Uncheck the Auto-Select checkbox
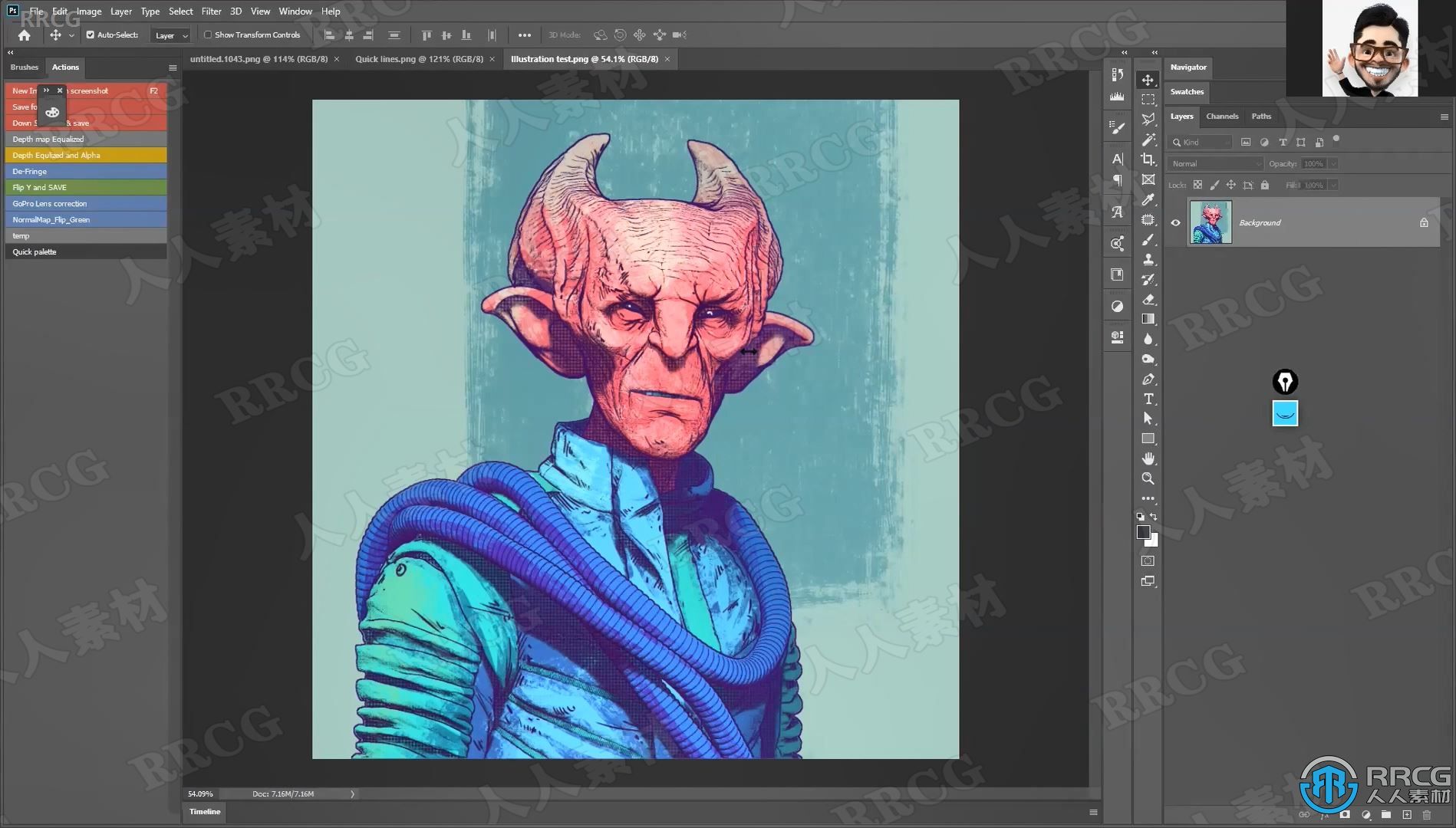This screenshot has width=1456, height=828. [91, 35]
